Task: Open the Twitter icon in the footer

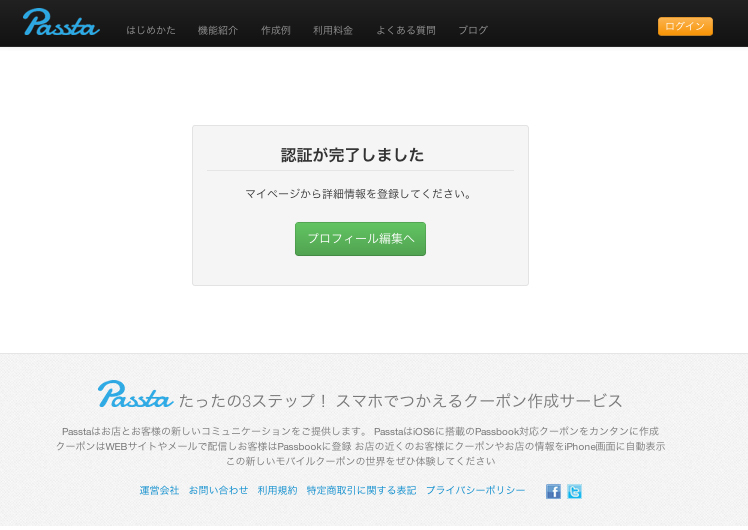Action: 574,491
